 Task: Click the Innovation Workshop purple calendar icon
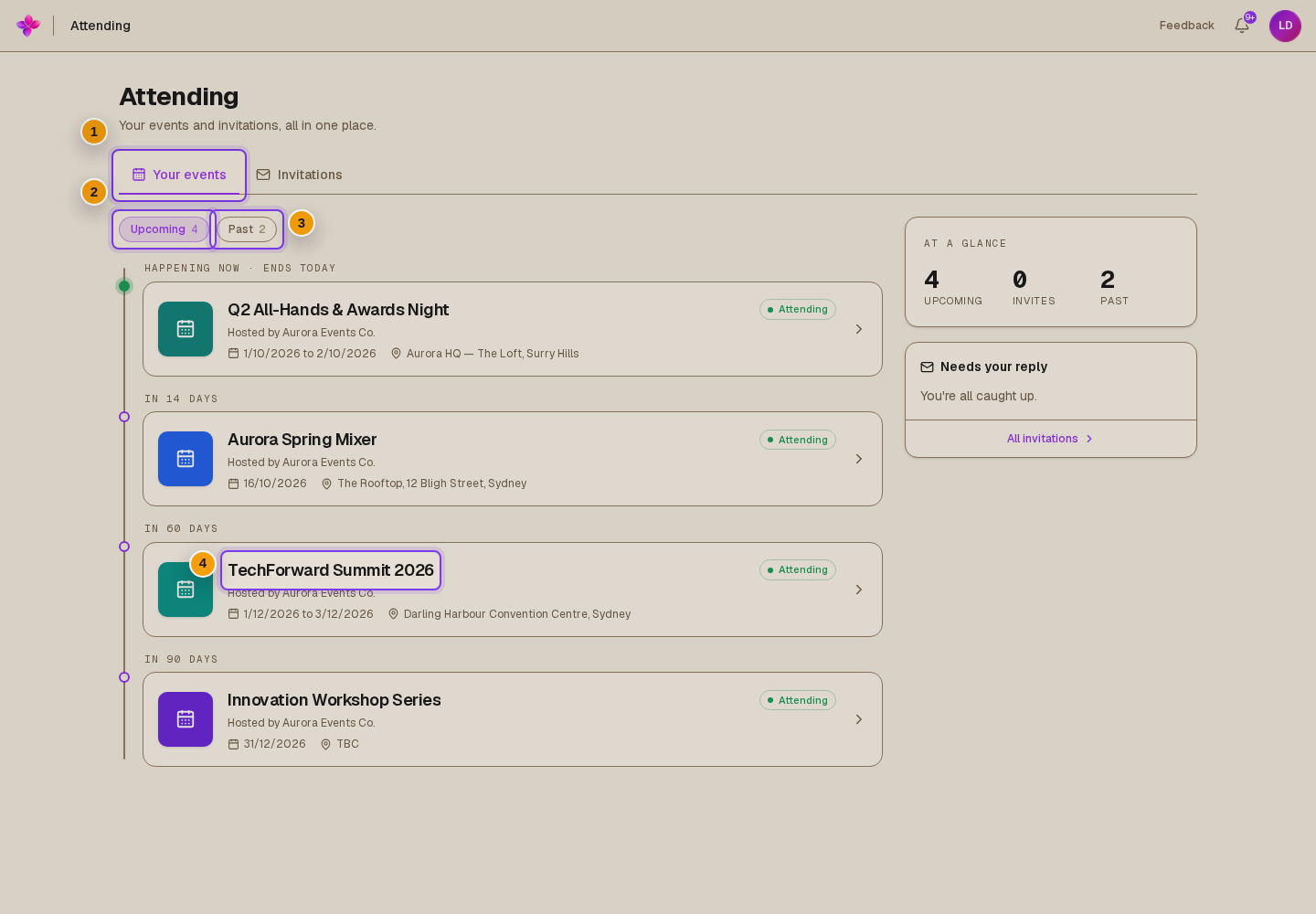tap(186, 719)
